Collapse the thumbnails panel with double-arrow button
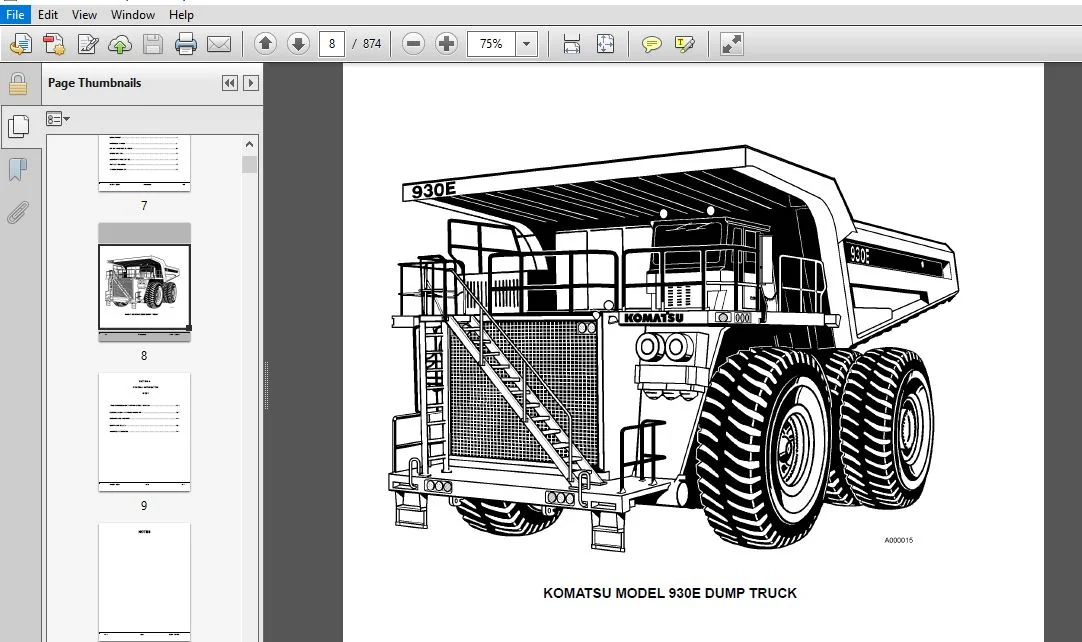Viewport: 1082px width, 642px height. point(230,83)
